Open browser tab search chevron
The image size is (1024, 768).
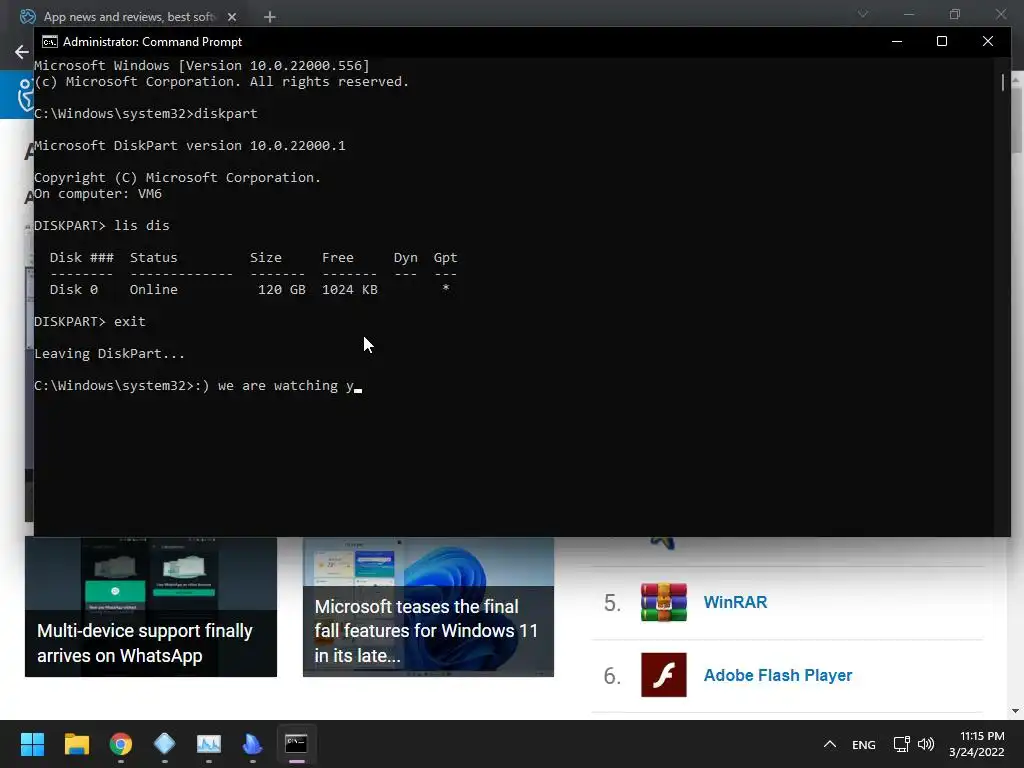tap(863, 14)
